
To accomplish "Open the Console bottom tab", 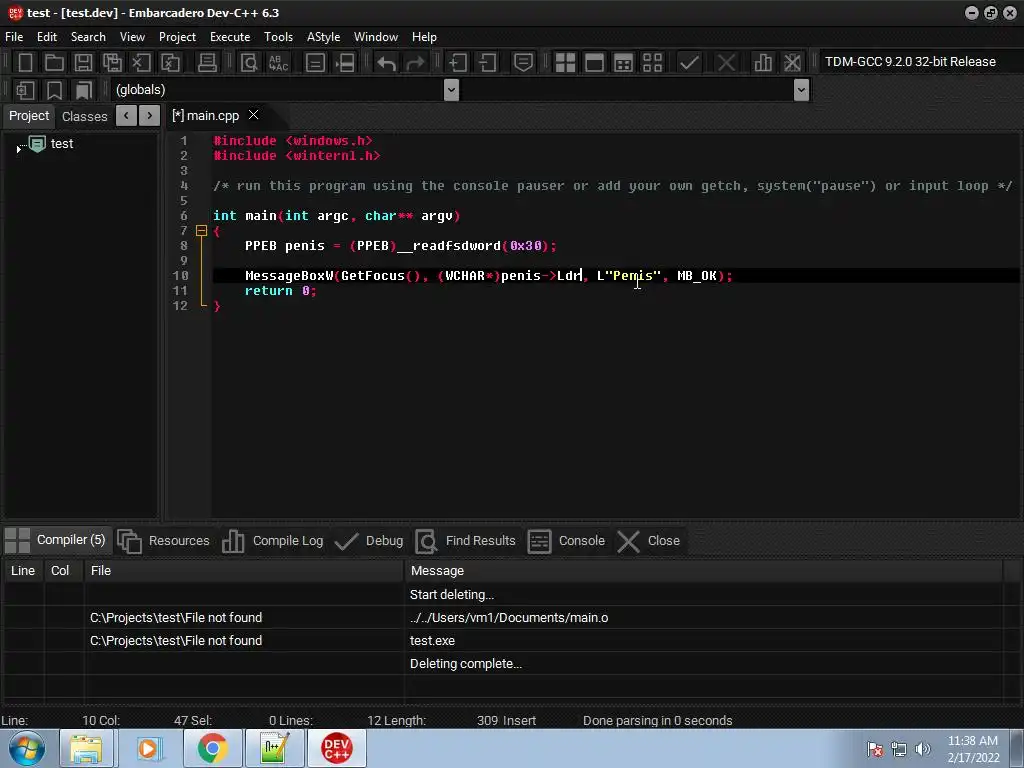I will click(x=566, y=541).
